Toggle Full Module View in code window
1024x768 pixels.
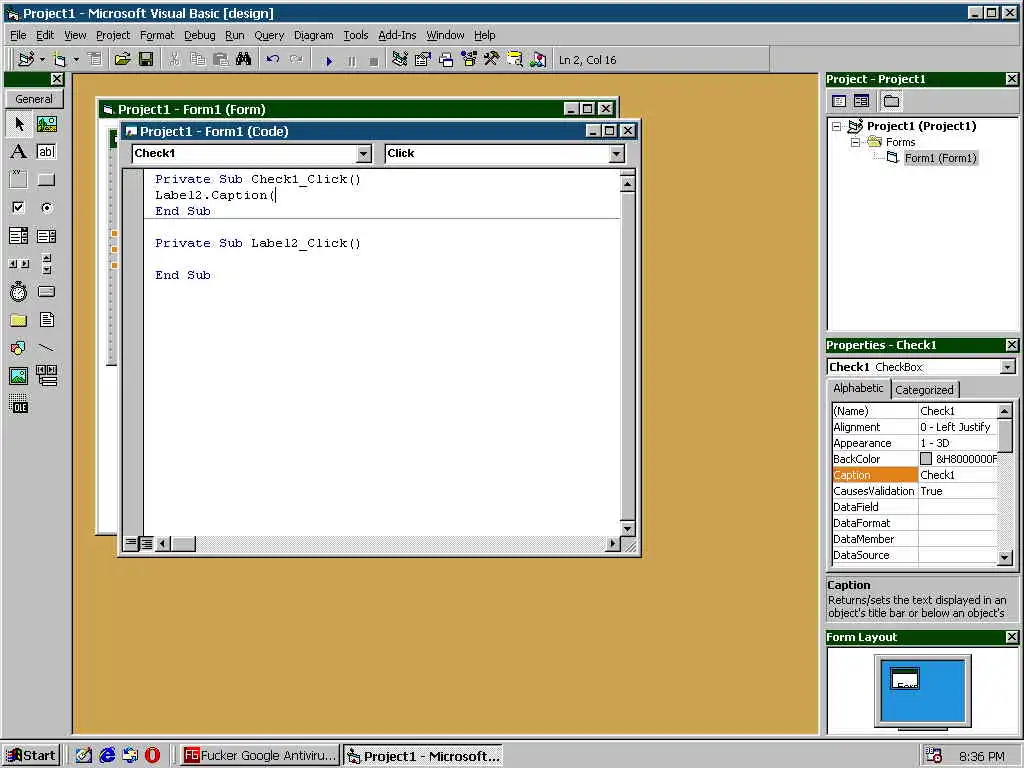pos(146,543)
